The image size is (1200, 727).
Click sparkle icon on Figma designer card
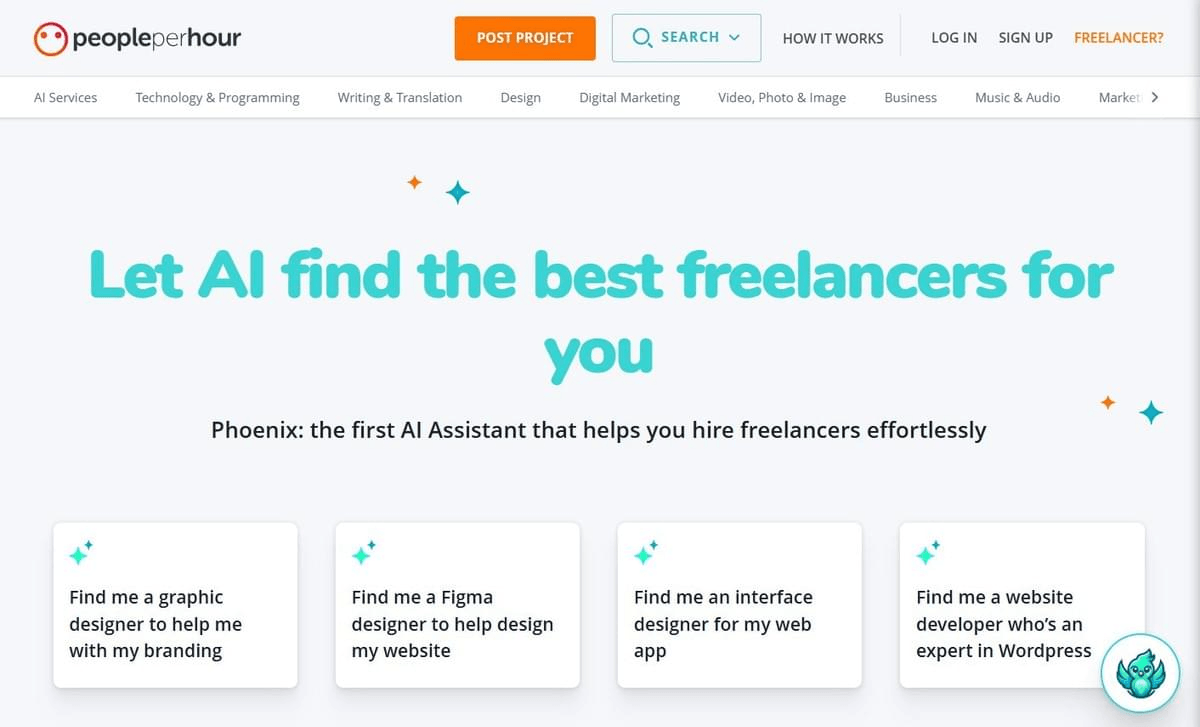click(363, 552)
